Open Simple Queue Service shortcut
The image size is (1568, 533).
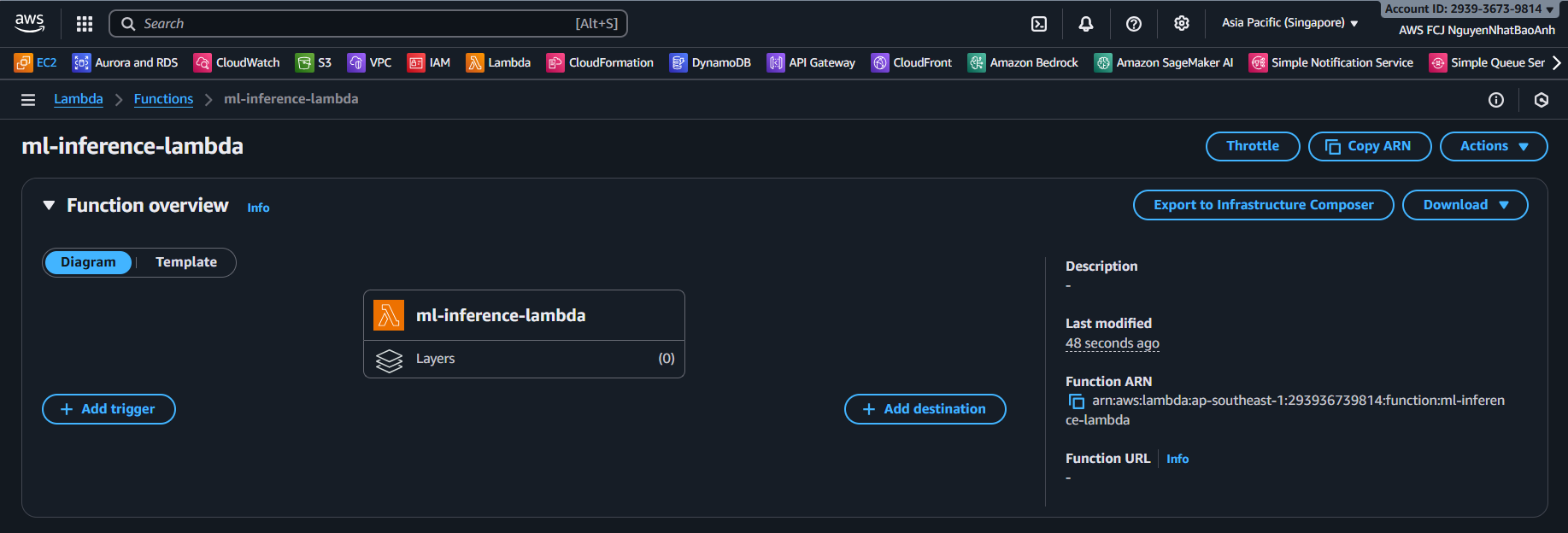pyautogui.click(x=1487, y=62)
